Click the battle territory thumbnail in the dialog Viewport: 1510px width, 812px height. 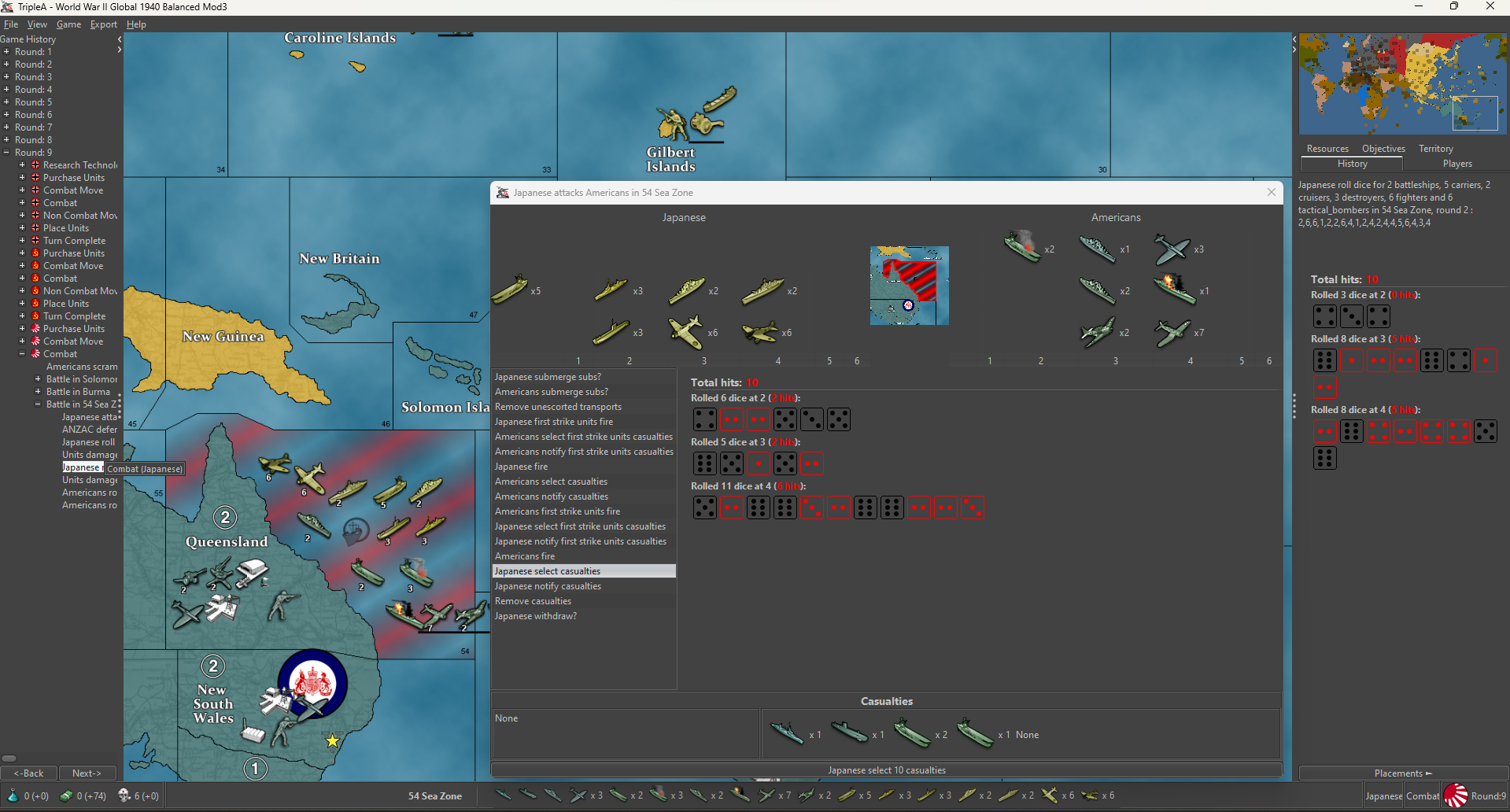(909, 286)
